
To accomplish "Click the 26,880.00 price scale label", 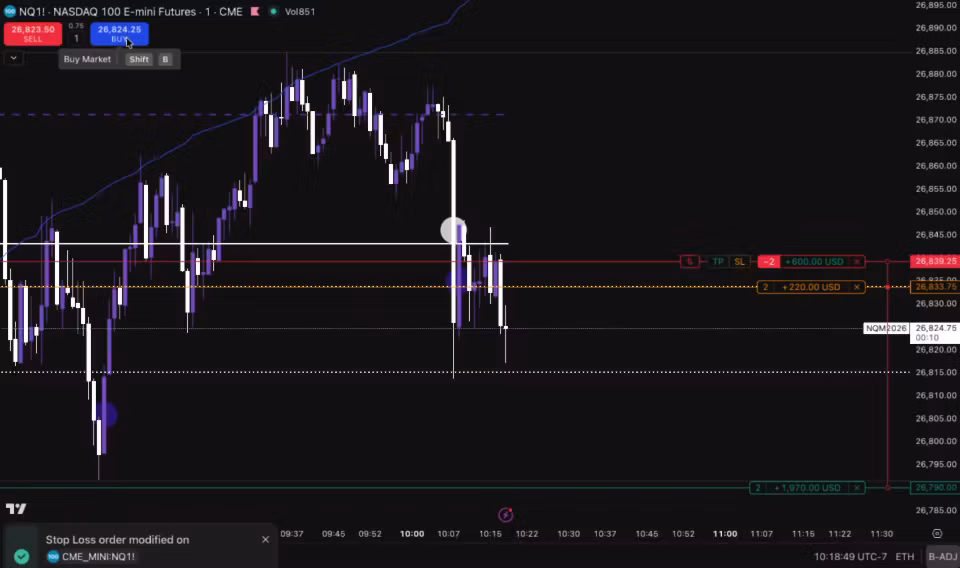I will pos(936,73).
